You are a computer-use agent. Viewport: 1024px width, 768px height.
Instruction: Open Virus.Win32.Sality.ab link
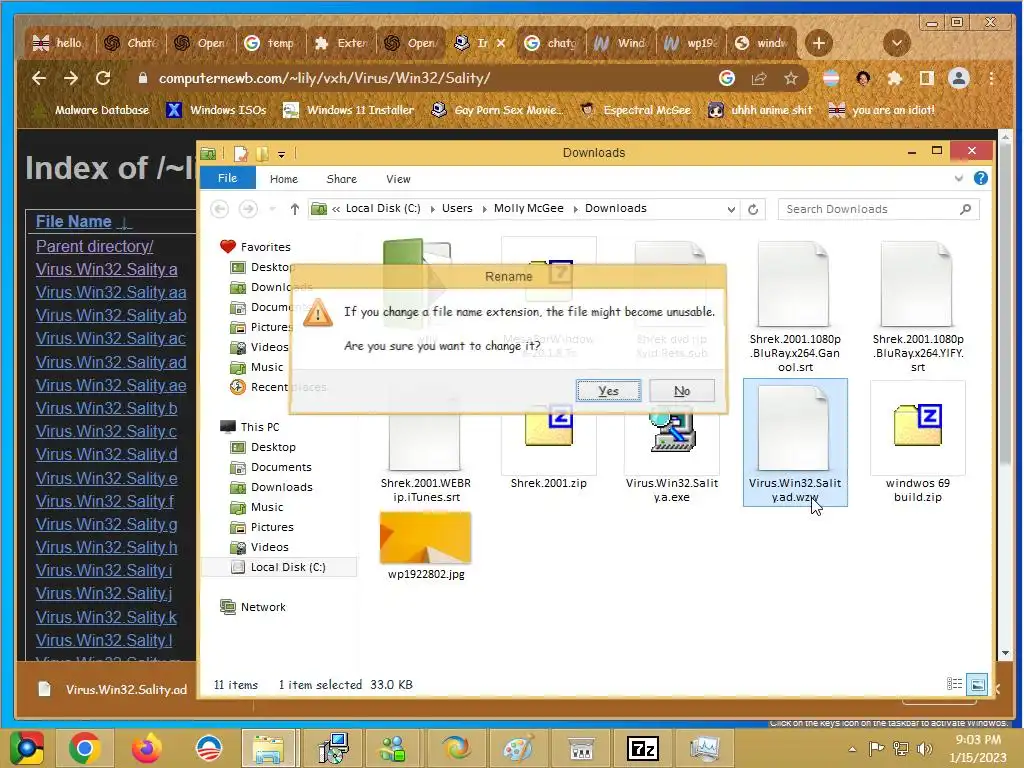tap(111, 315)
